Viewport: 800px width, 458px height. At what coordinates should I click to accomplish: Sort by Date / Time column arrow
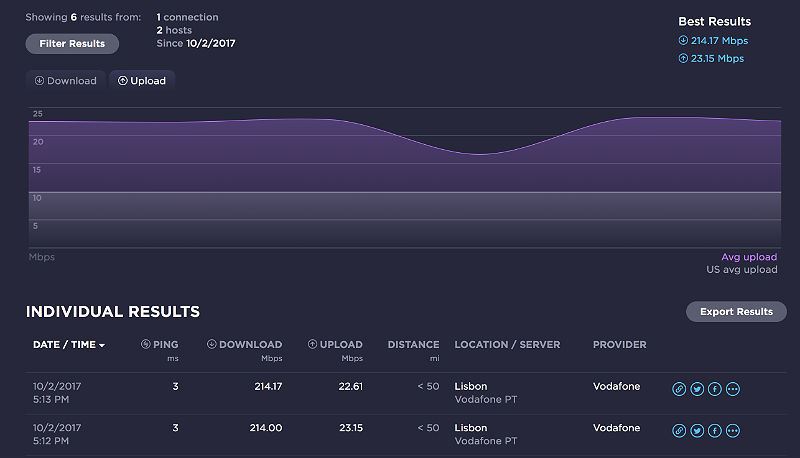coord(102,345)
